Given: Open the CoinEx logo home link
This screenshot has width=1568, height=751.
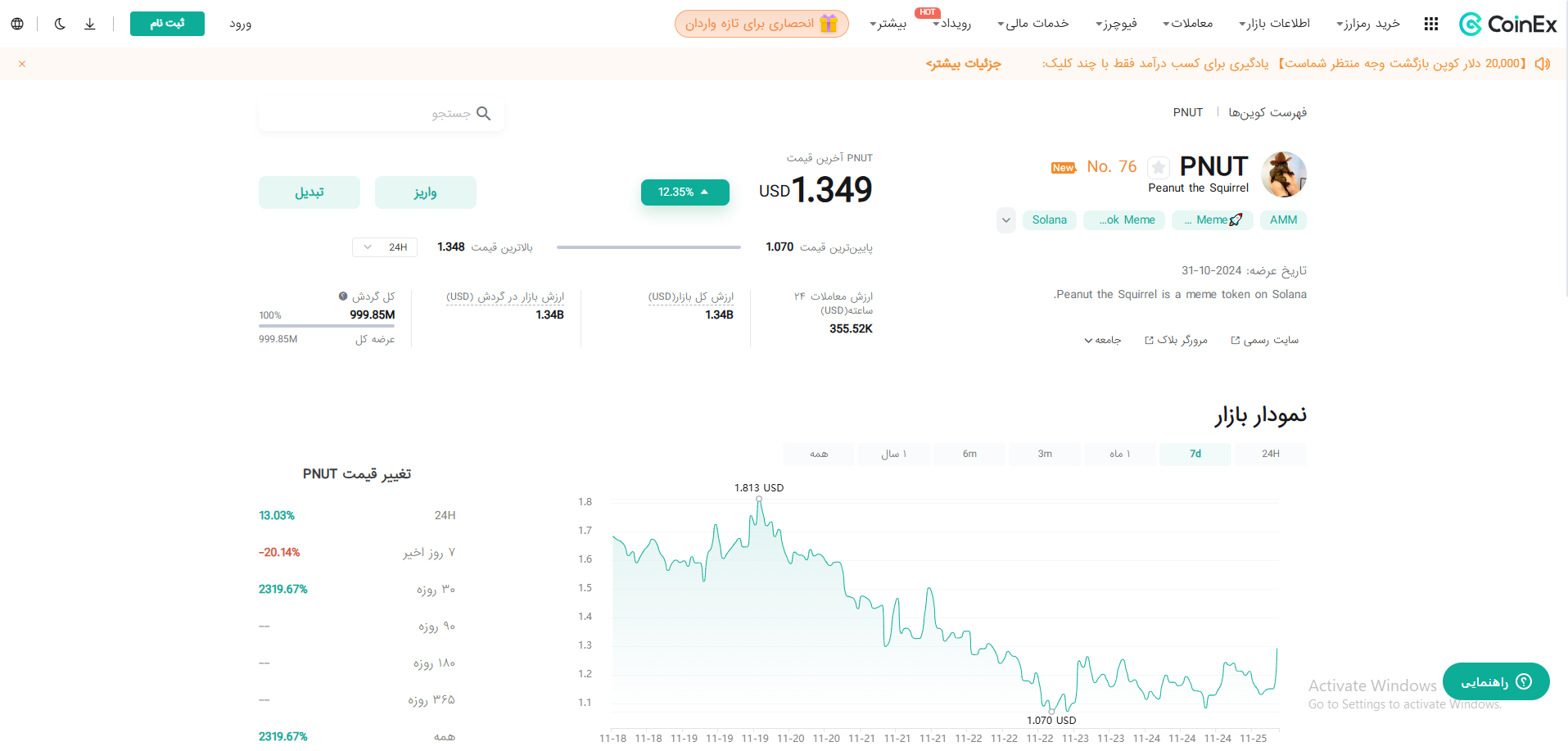Looking at the screenshot, I should coord(1507,25).
